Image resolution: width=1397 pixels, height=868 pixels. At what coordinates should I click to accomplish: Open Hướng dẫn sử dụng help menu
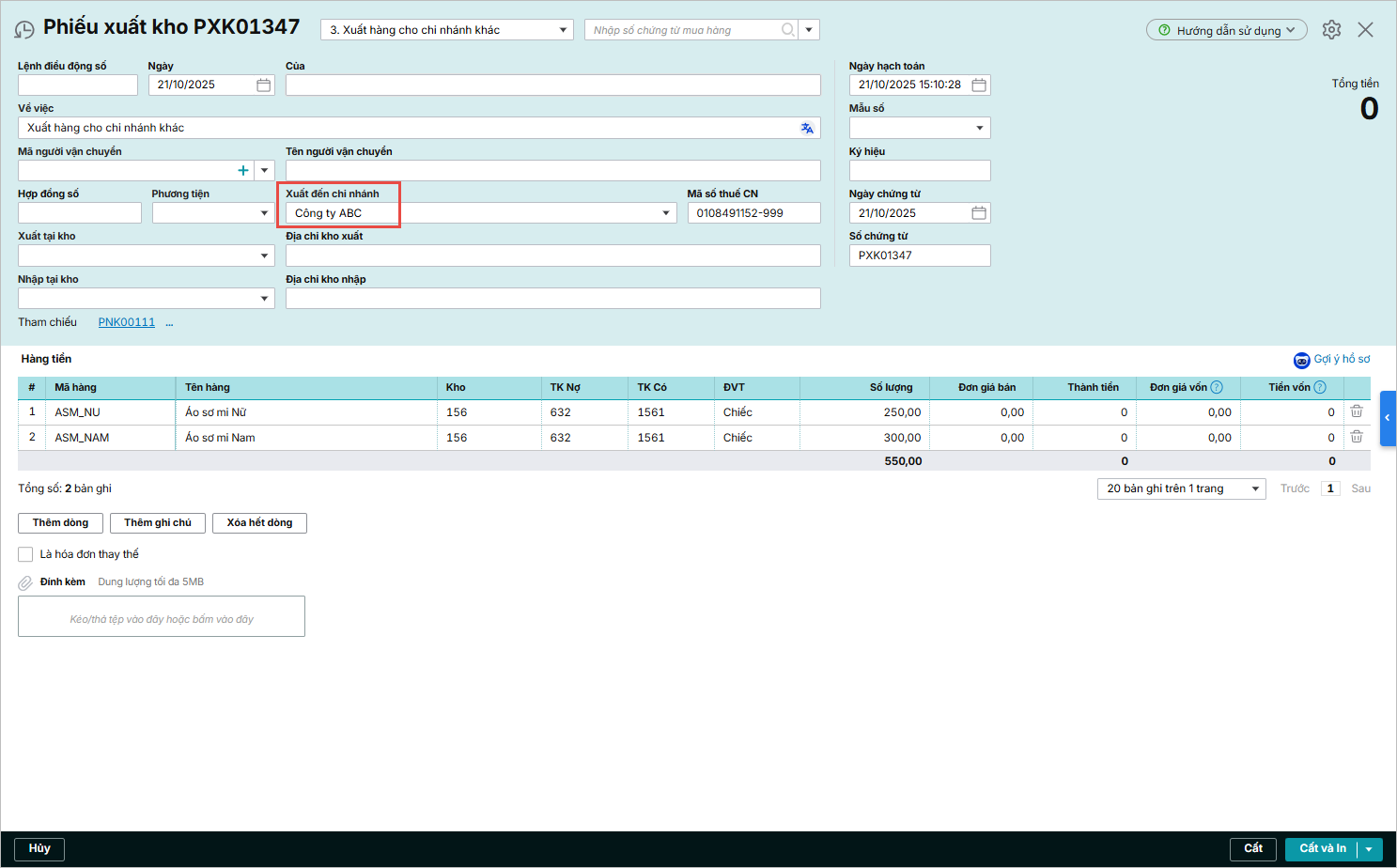tap(1226, 30)
